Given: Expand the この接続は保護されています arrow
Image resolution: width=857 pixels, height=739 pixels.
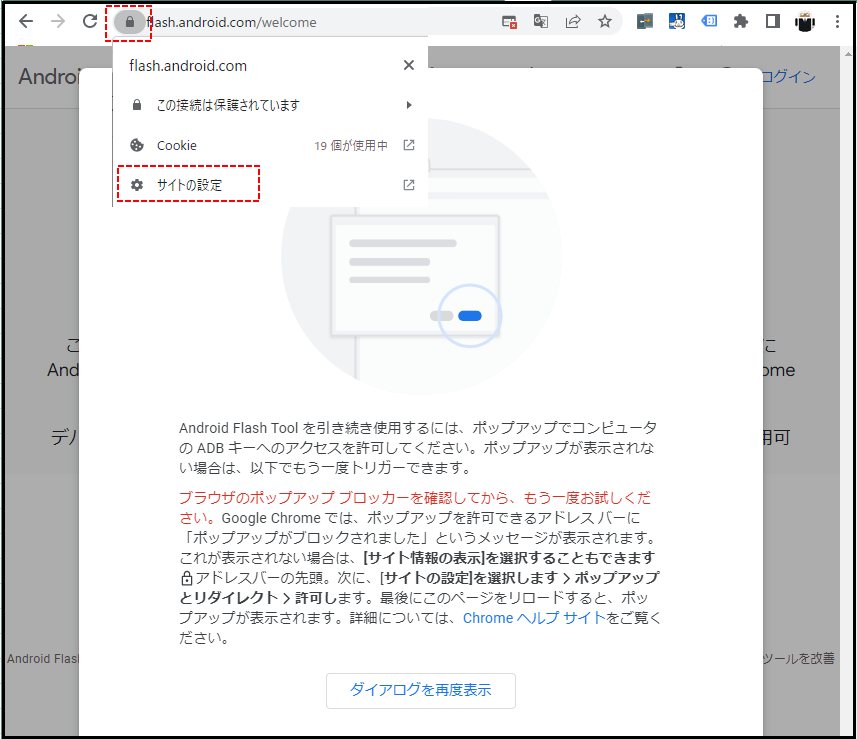Looking at the screenshot, I should [x=408, y=105].
